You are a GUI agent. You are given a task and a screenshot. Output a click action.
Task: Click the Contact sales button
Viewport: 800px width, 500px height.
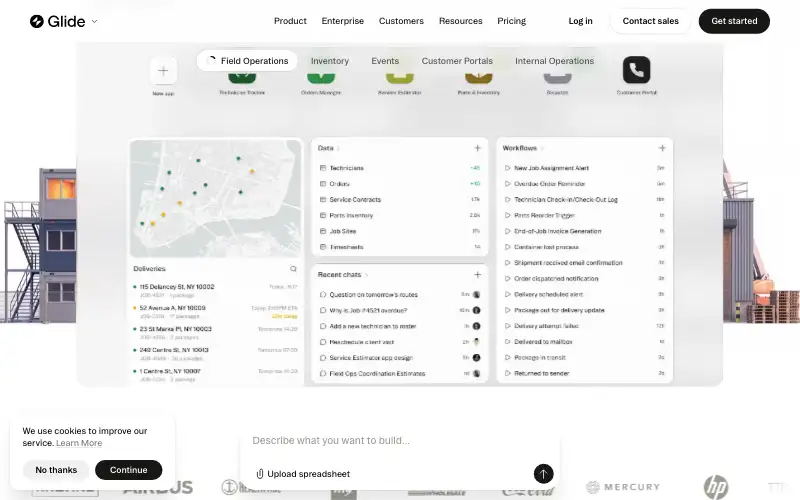click(x=651, y=21)
